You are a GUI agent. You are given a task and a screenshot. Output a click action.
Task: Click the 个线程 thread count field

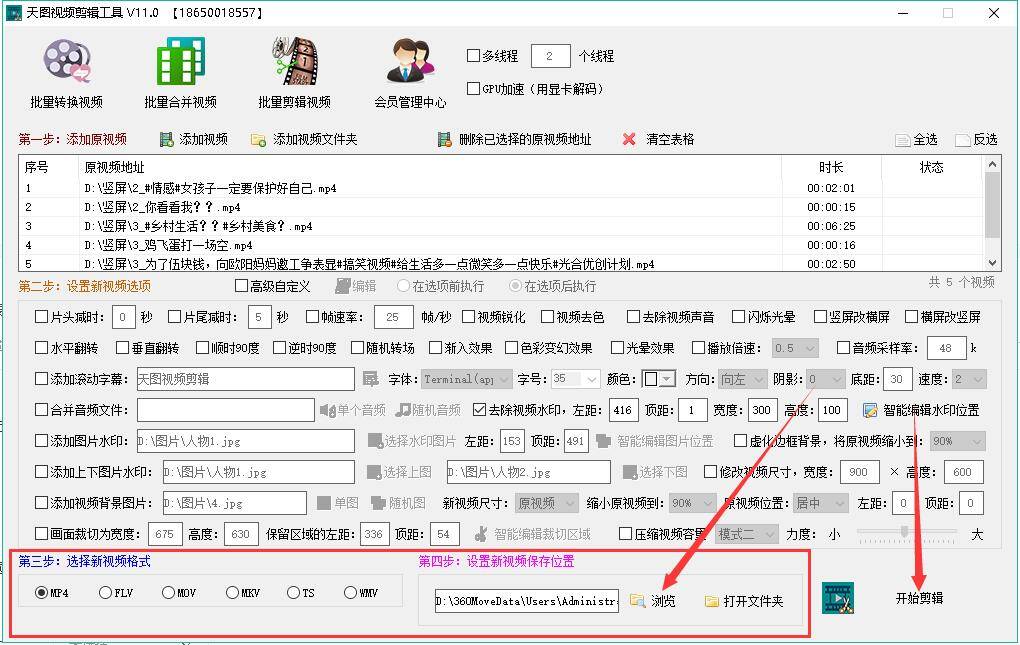click(550, 56)
